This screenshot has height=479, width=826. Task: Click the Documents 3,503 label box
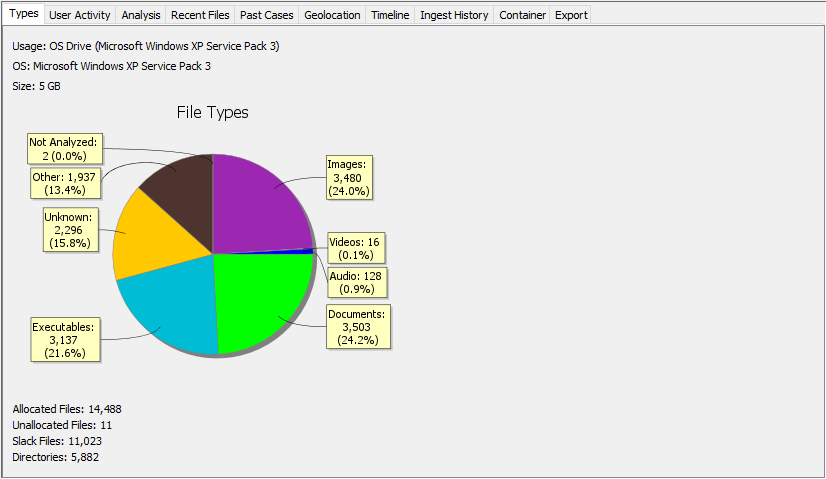tap(356, 327)
